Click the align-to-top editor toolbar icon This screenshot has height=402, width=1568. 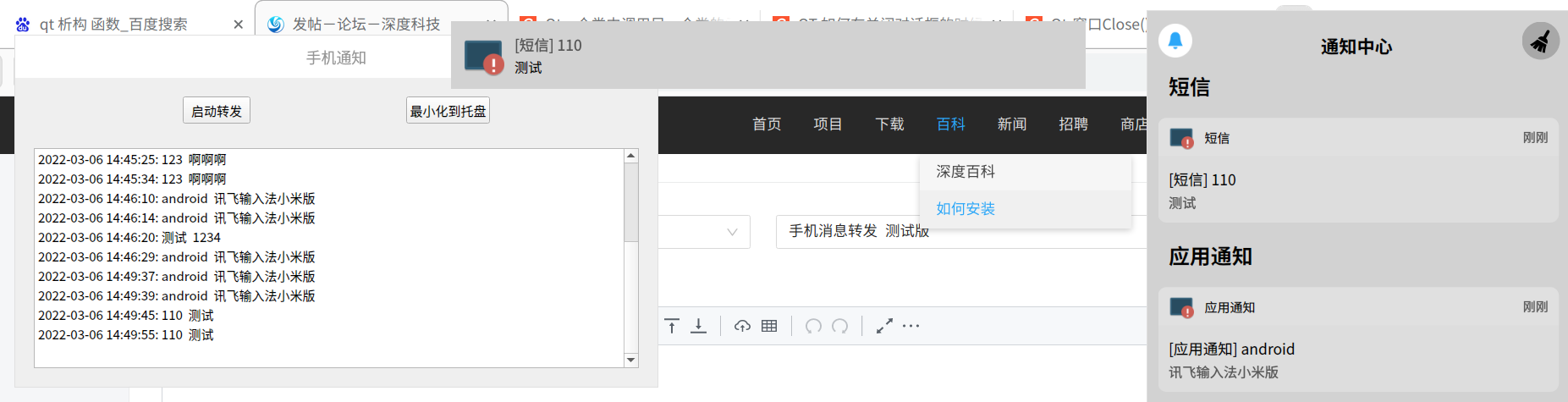click(x=672, y=326)
